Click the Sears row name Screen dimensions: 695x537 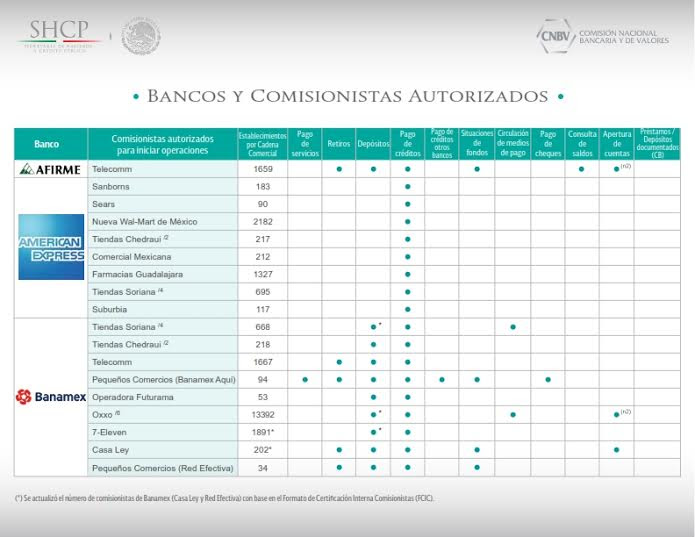[103, 204]
